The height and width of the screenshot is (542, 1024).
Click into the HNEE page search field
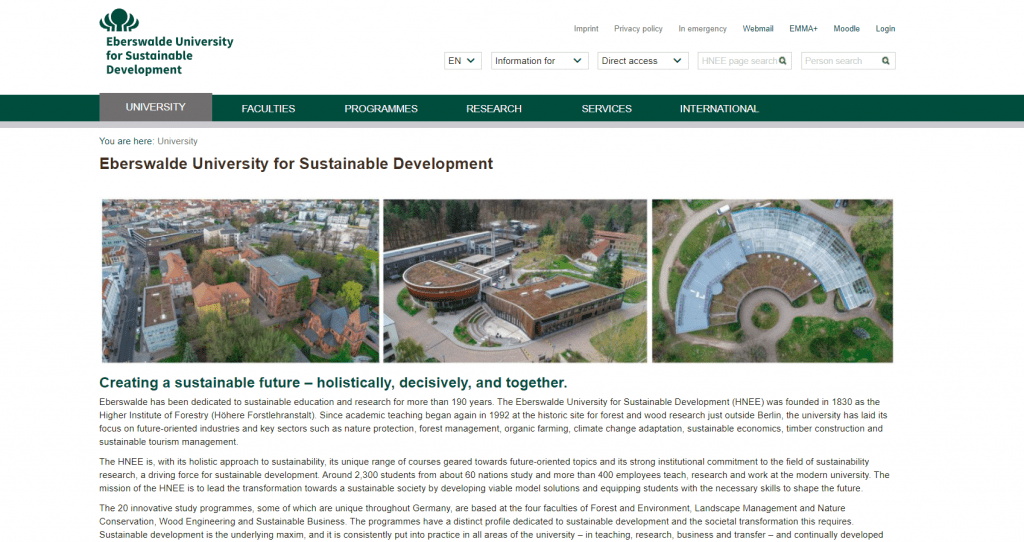tap(737, 61)
